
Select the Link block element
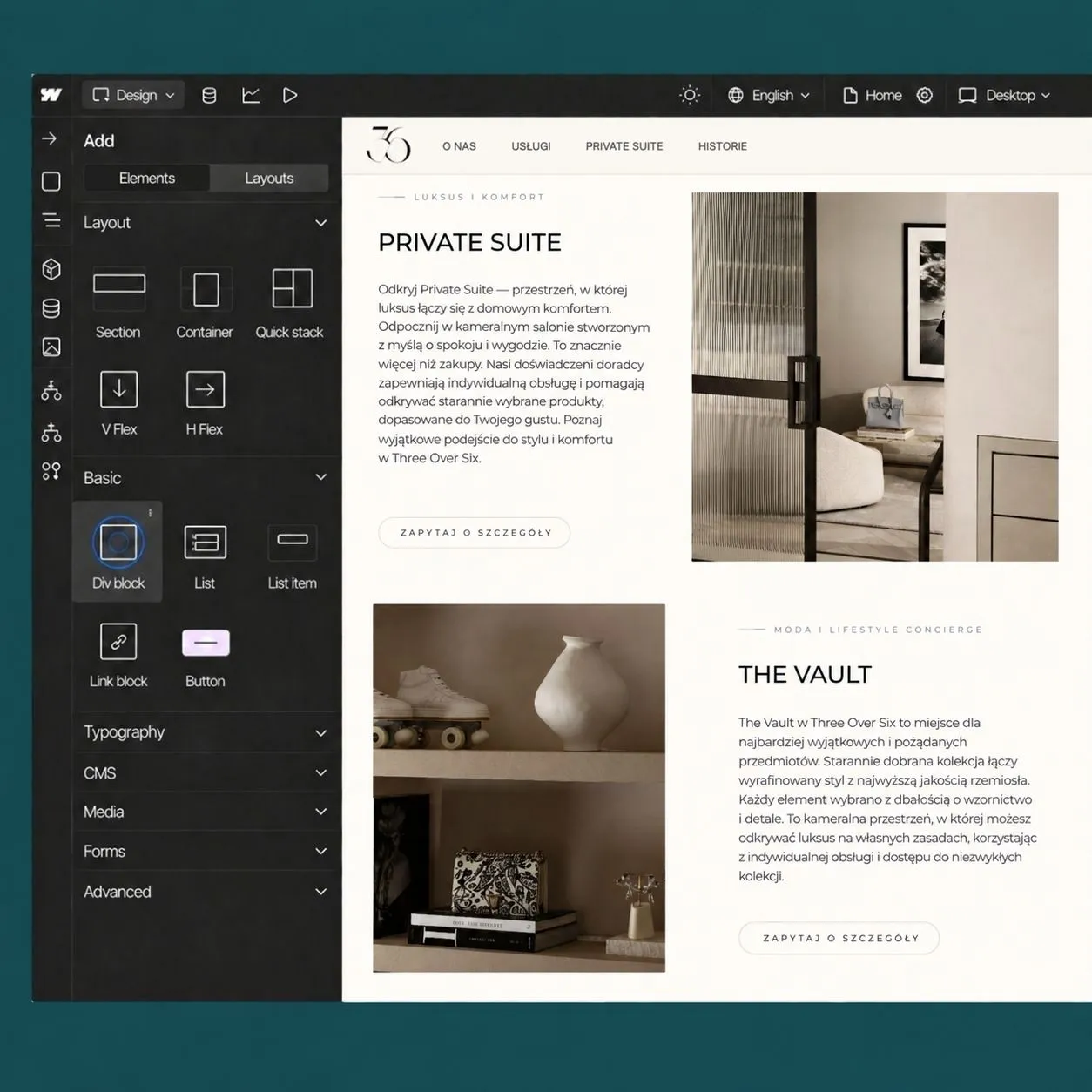tap(118, 654)
